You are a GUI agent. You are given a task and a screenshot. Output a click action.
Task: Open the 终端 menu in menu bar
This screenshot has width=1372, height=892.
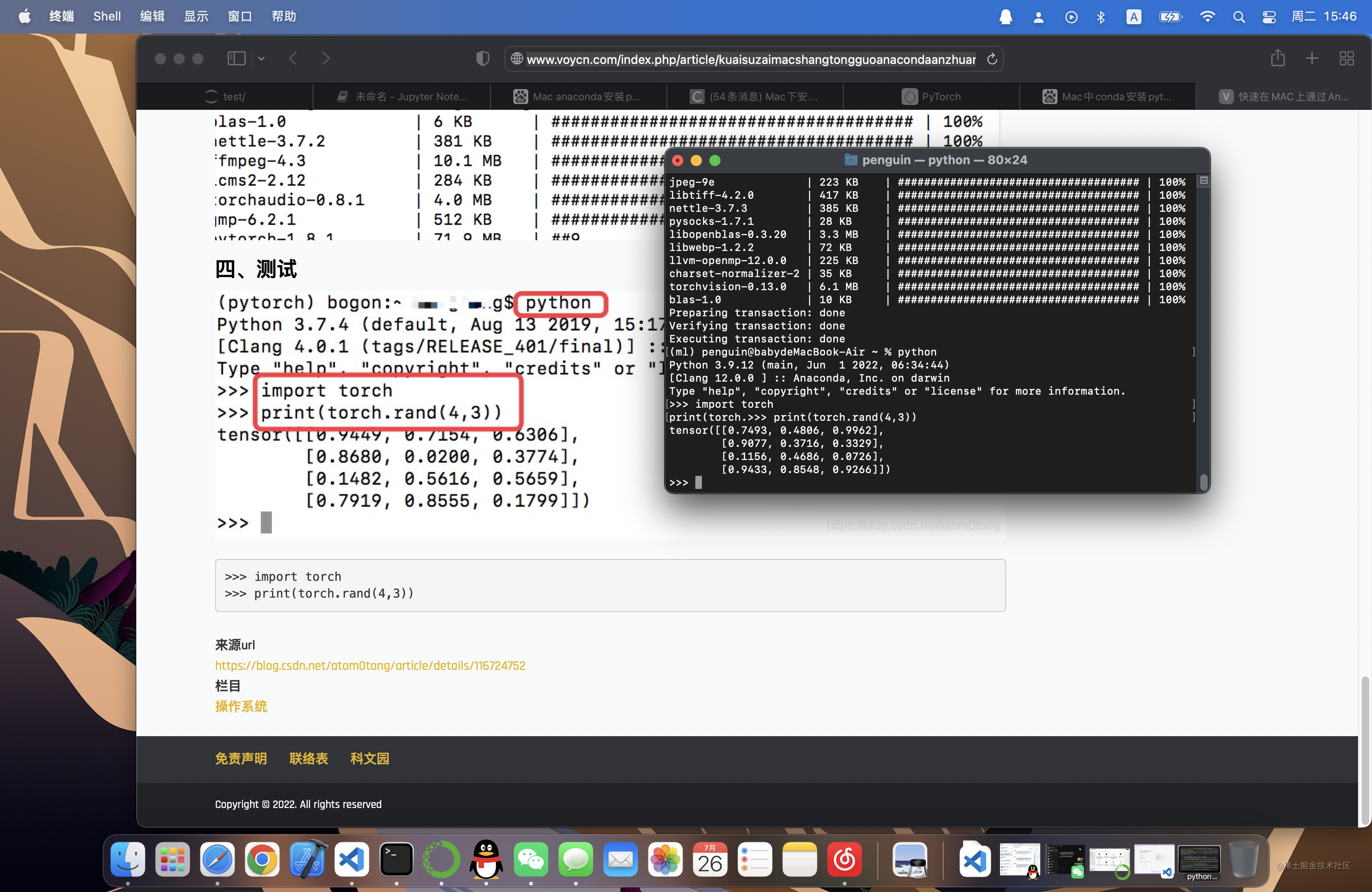(62, 16)
